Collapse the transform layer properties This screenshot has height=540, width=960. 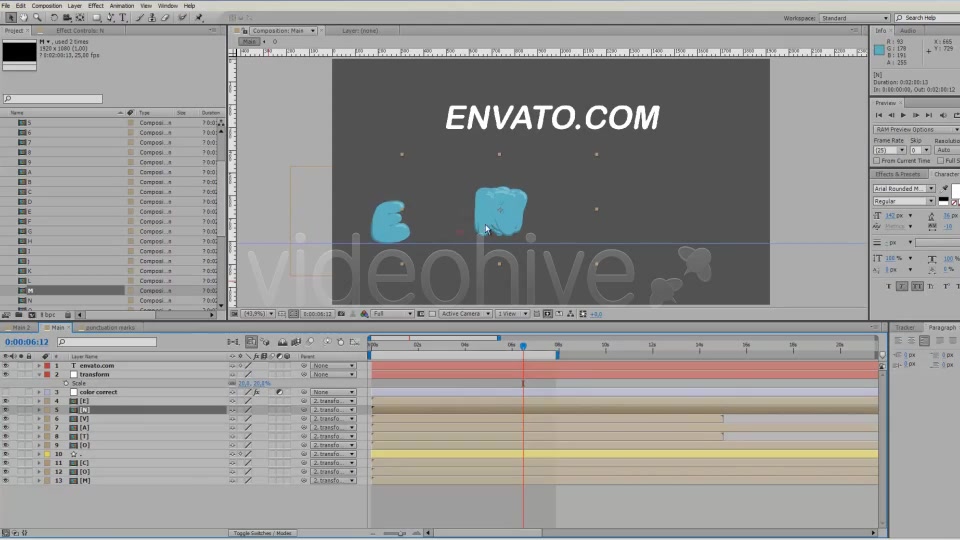click(39, 374)
